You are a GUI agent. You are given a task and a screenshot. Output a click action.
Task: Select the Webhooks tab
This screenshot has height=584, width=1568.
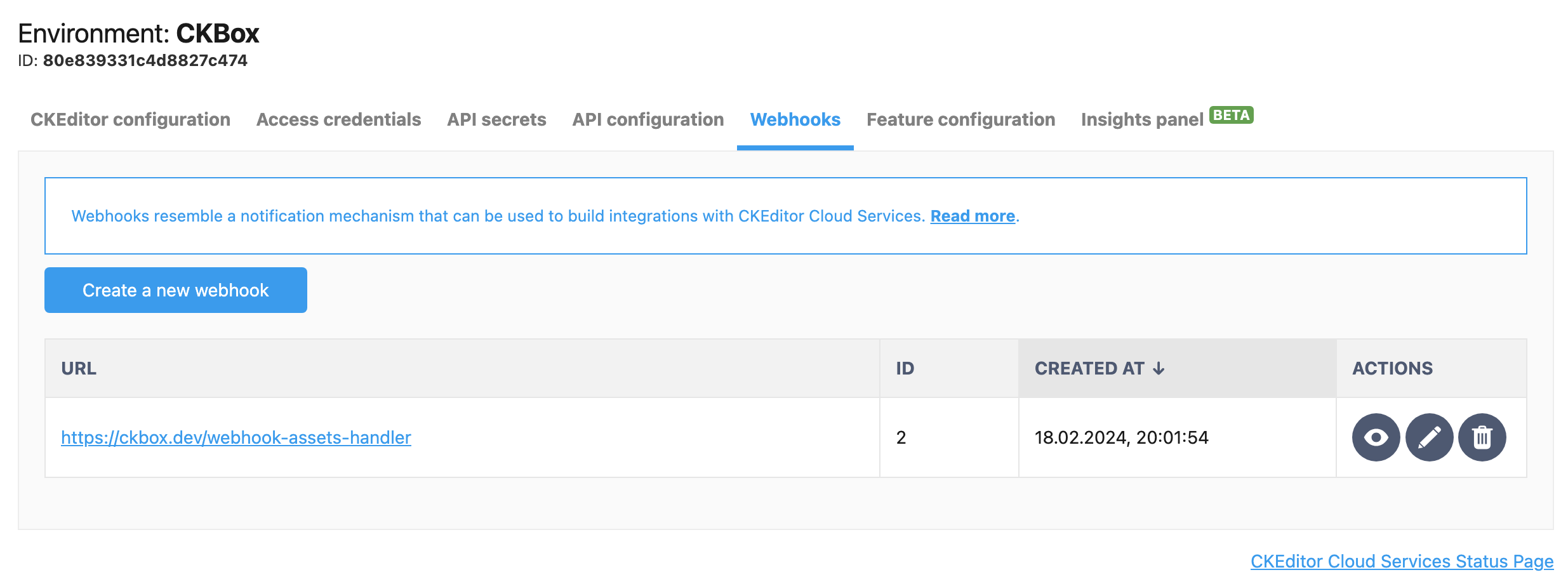[x=795, y=119]
